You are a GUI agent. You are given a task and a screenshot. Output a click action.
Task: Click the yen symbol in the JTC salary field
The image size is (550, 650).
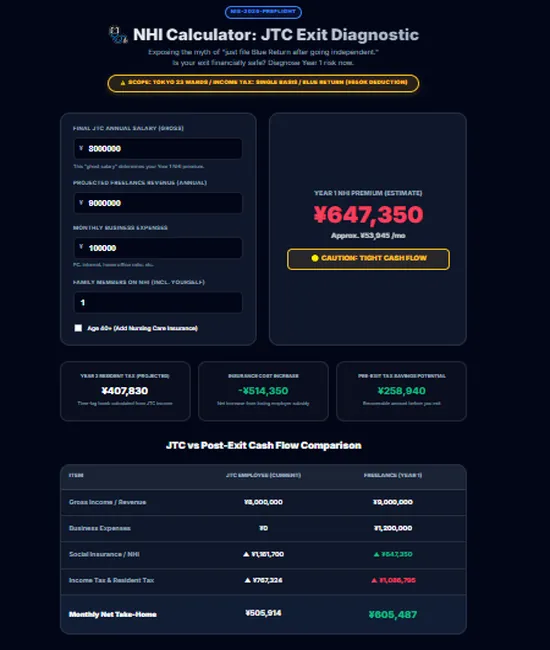pos(81,148)
